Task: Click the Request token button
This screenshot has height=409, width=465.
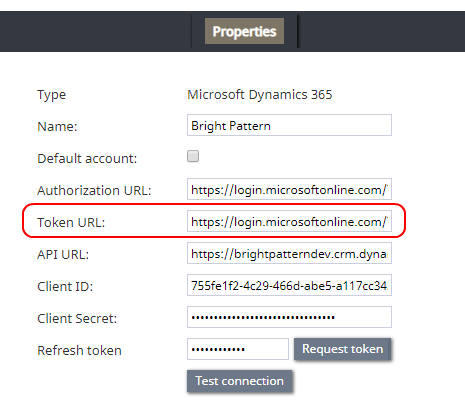Action: click(x=342, y=349)
